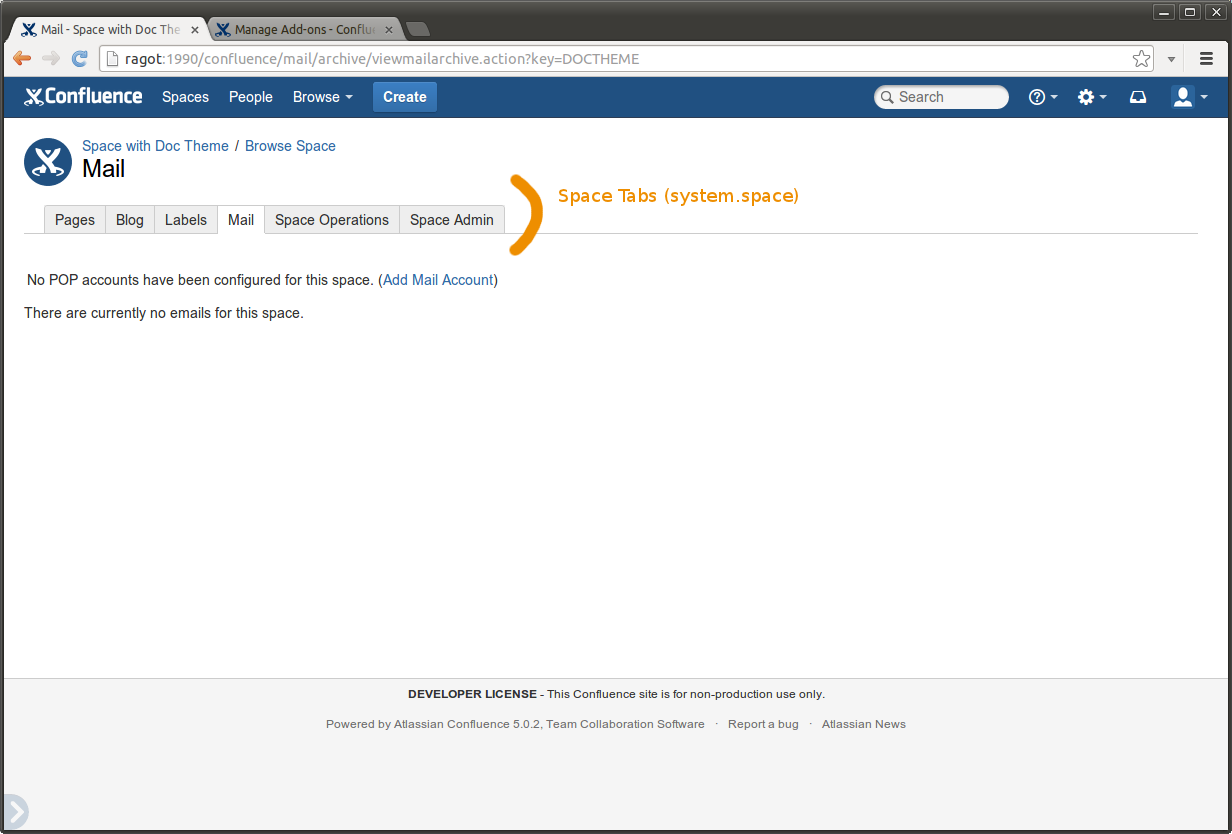Click the space logo avatar beside Mail
The height and width of the screenshot is (834, 1232).
pos(48,162)
